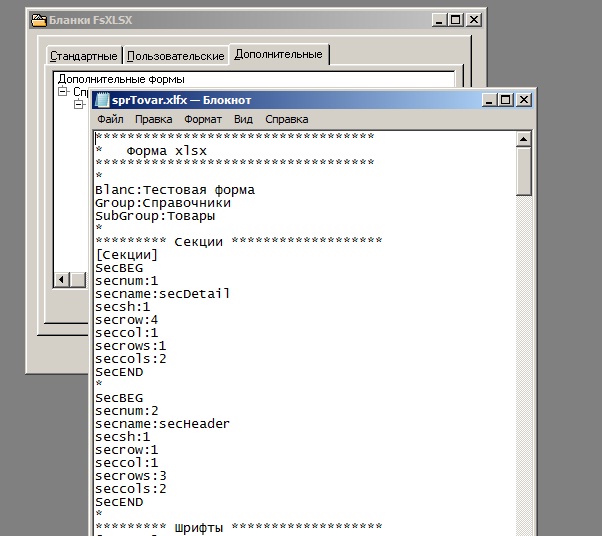Open the Формат menu
602x536 pixels.
(203, 119)
